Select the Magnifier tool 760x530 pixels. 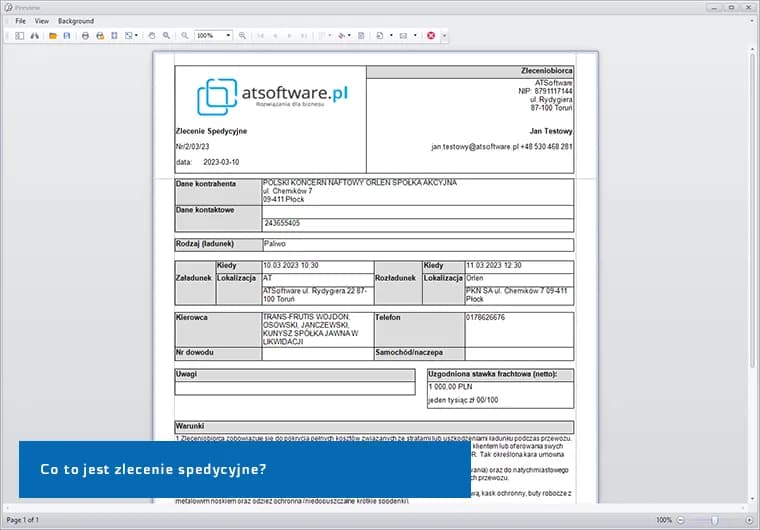167,35
